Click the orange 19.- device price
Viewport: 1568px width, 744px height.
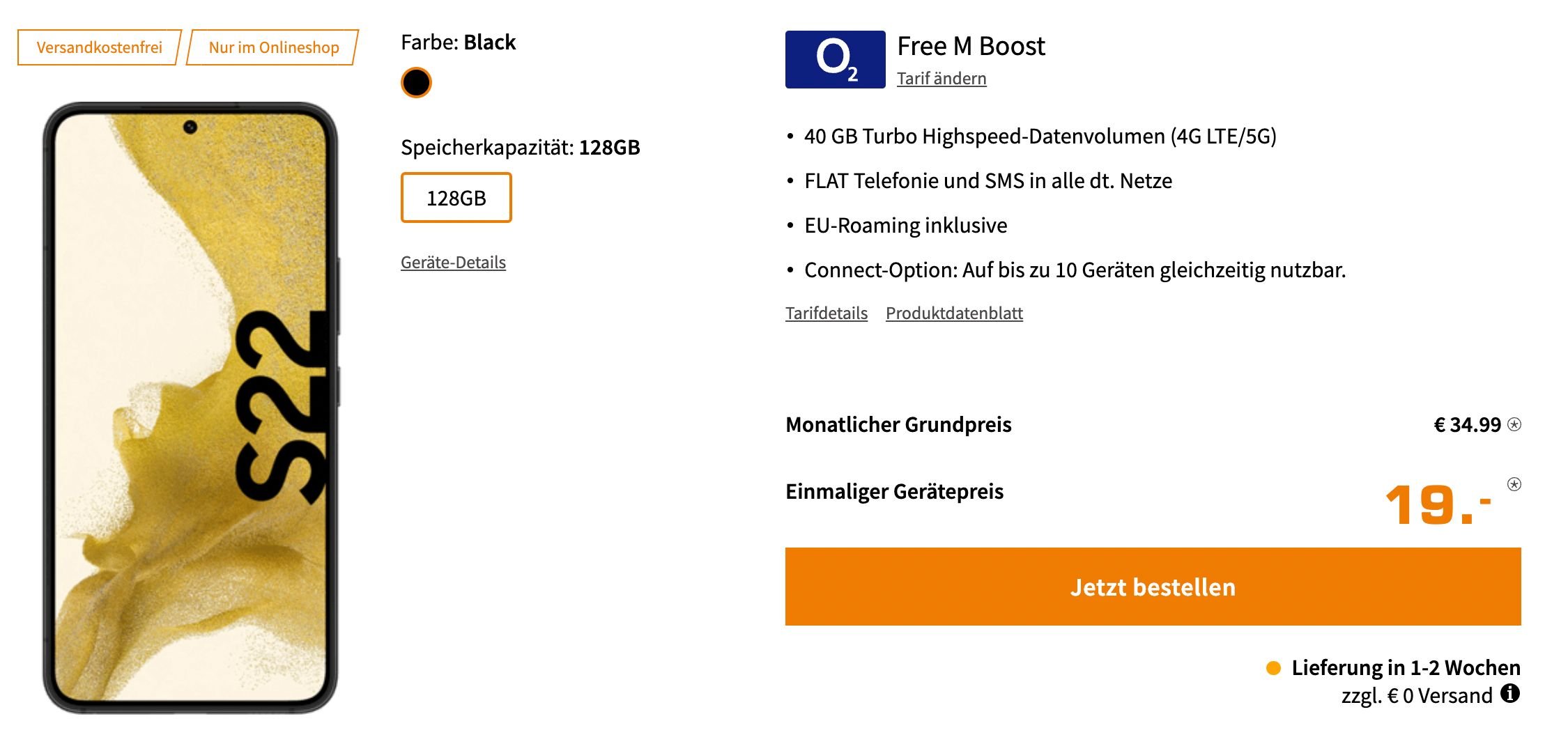point(1438,503)
